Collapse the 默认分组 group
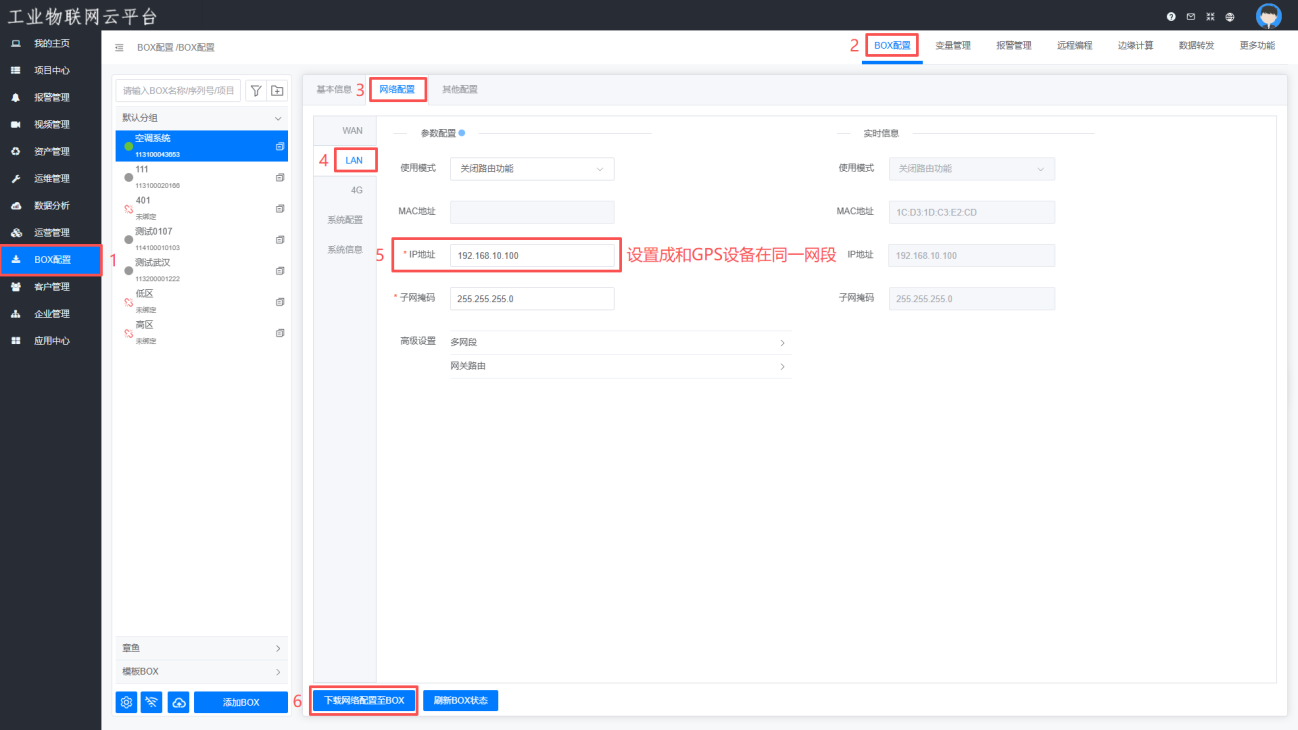The height and width of the screenshot is (730, 1298). click(278, 118)
